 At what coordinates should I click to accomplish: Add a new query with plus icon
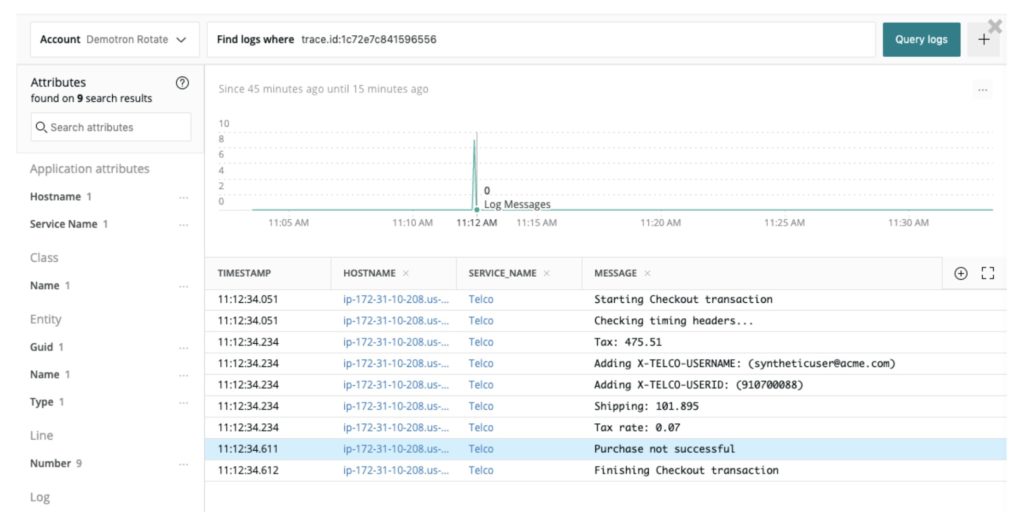coord(984,39)
